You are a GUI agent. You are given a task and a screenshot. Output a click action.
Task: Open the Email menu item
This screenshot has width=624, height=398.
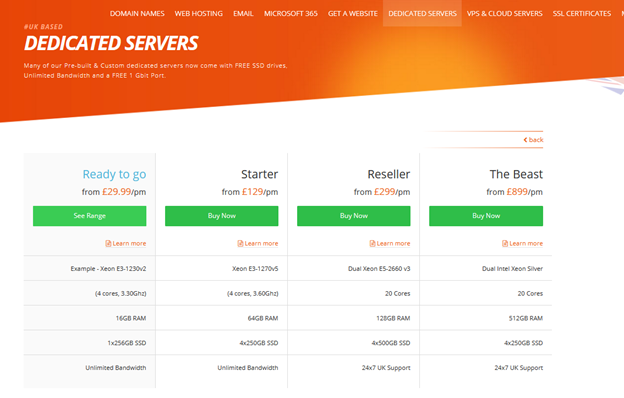(x=243, y=14)
